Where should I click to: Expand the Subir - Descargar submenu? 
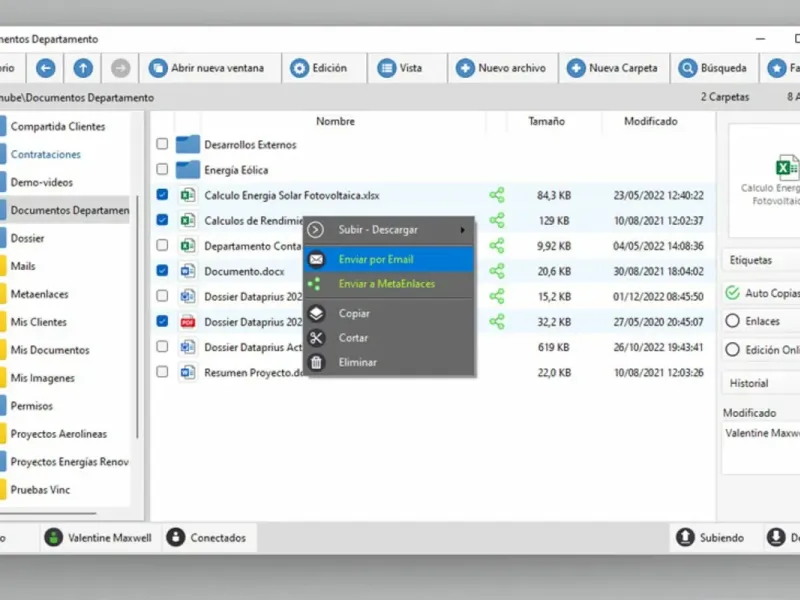coord(389,230)
